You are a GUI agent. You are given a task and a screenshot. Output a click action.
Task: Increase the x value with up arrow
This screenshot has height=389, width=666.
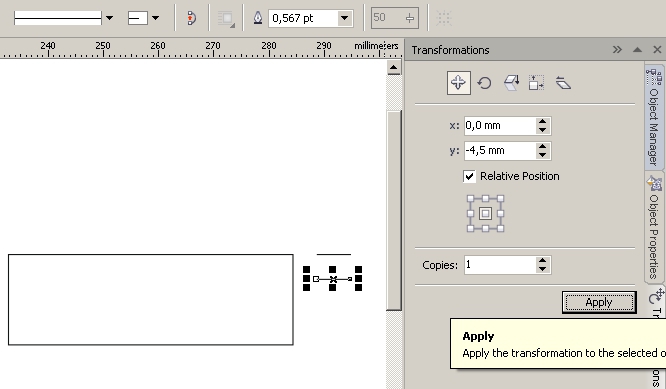point(542,122)
